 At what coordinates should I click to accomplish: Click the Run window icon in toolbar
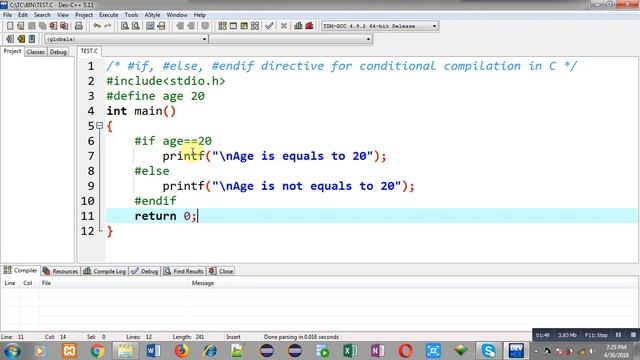point(233,26)
